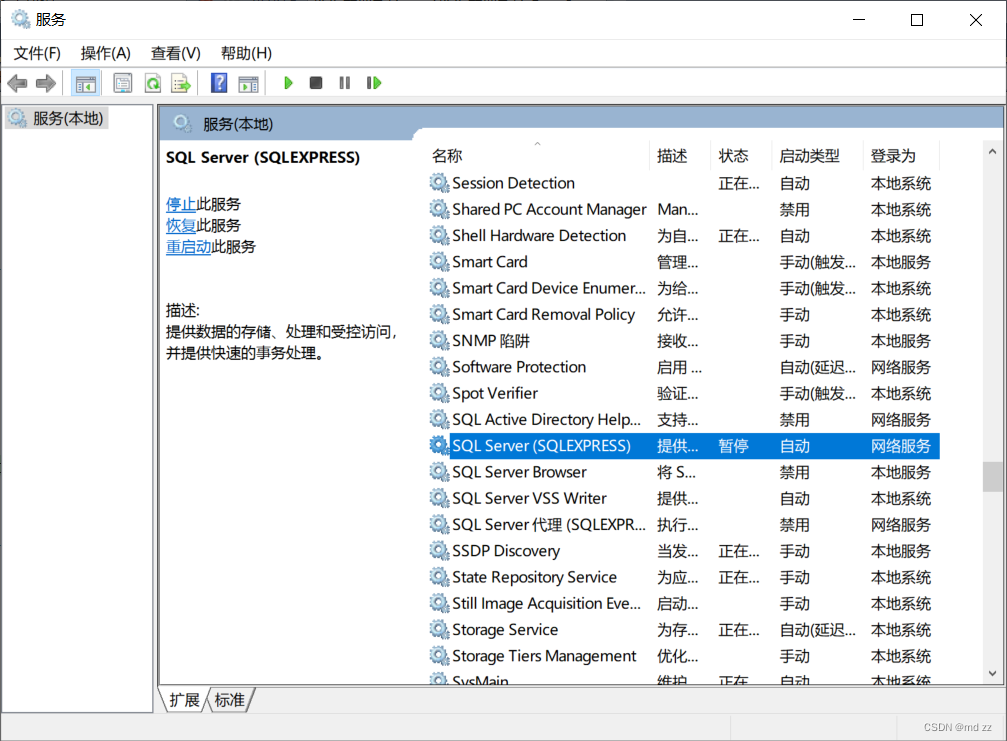The image size is (1007, 741).
Task: Sort services by the 启动类型 column header
Action: 806,155
